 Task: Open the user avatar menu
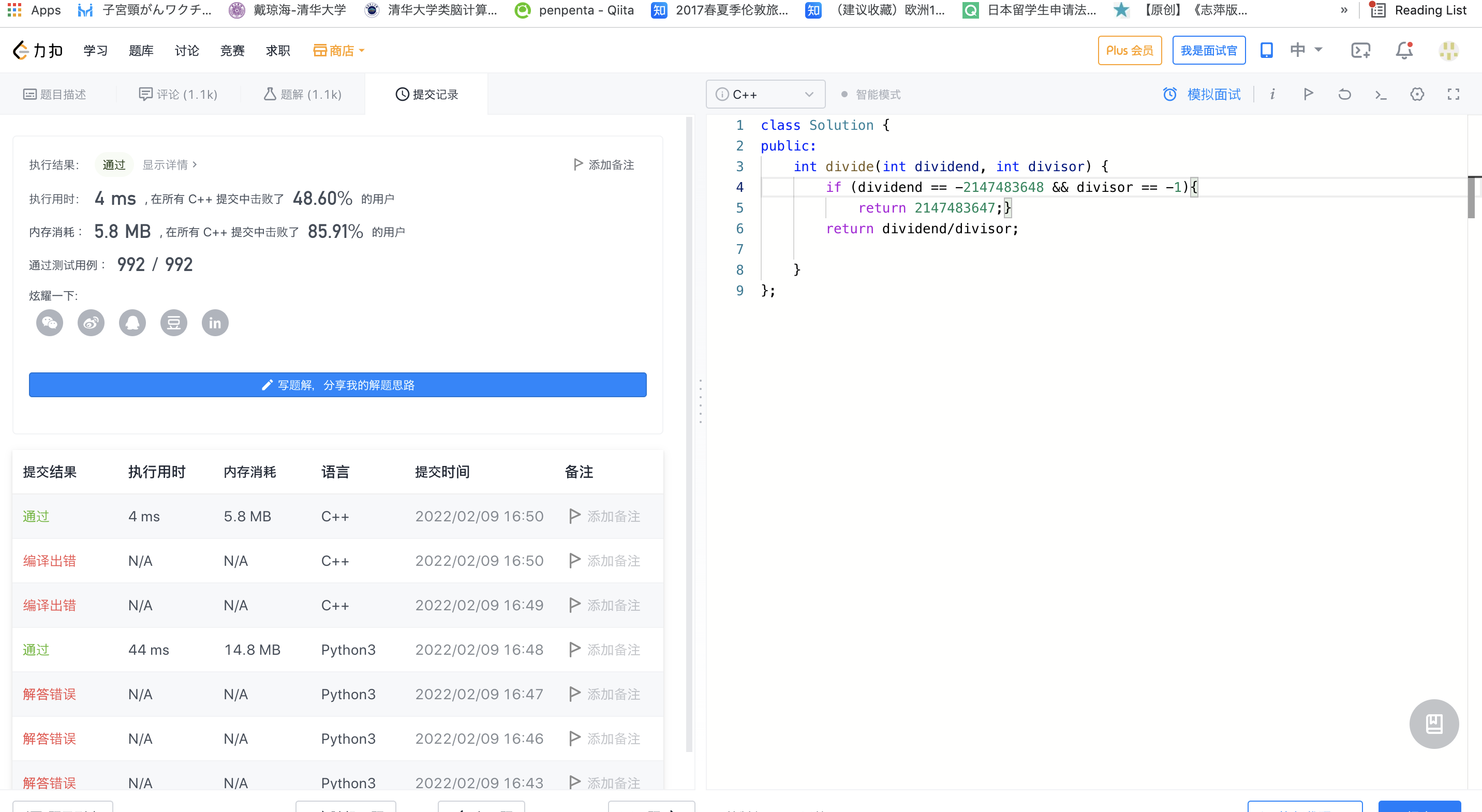(x=1448, y=51)
